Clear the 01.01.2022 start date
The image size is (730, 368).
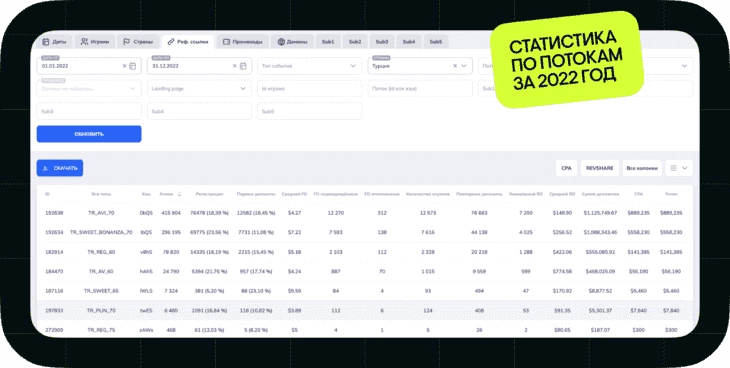pos(124,66)
